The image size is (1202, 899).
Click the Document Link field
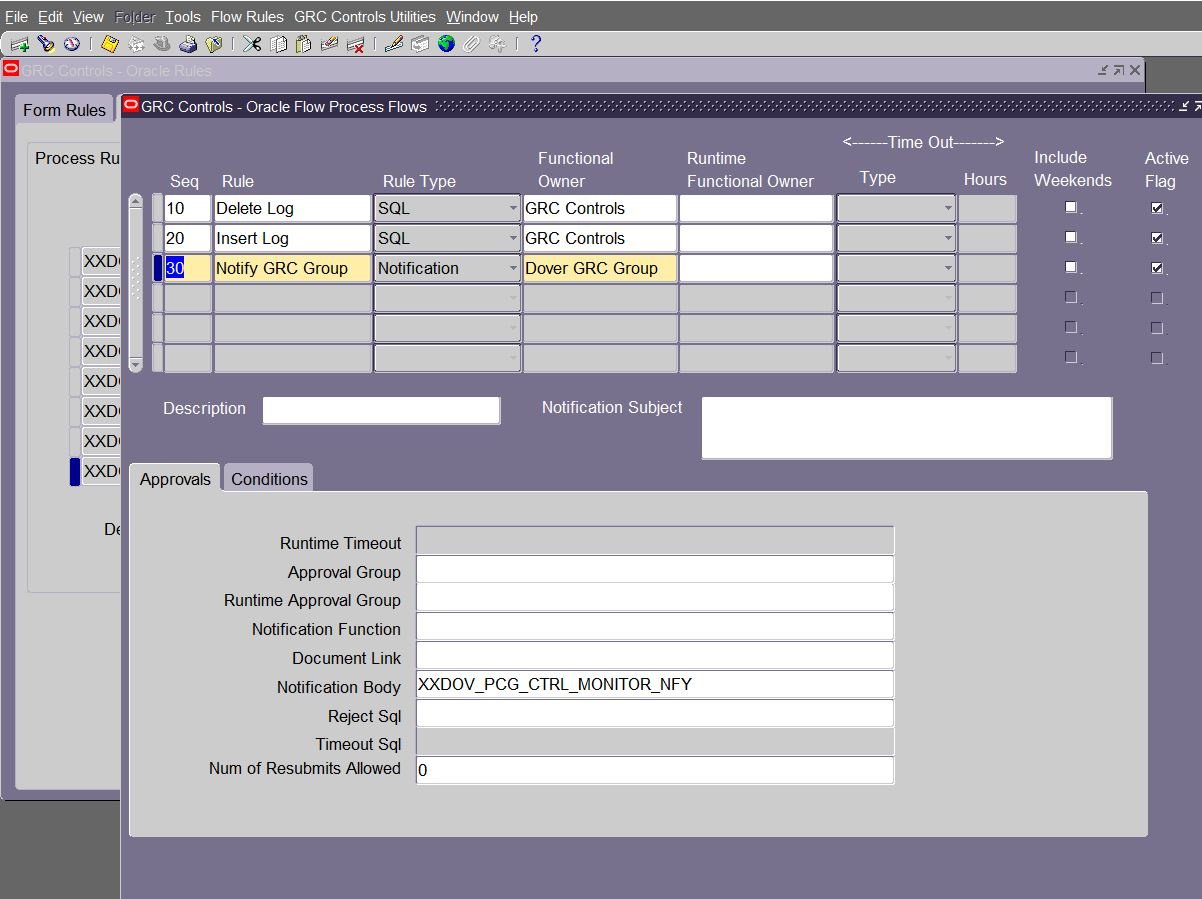655,655
